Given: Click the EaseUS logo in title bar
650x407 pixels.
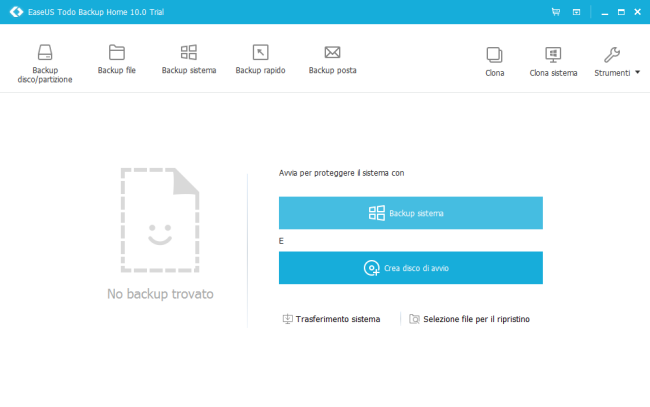Looking at the screenshot, I should tap(14, 12).
